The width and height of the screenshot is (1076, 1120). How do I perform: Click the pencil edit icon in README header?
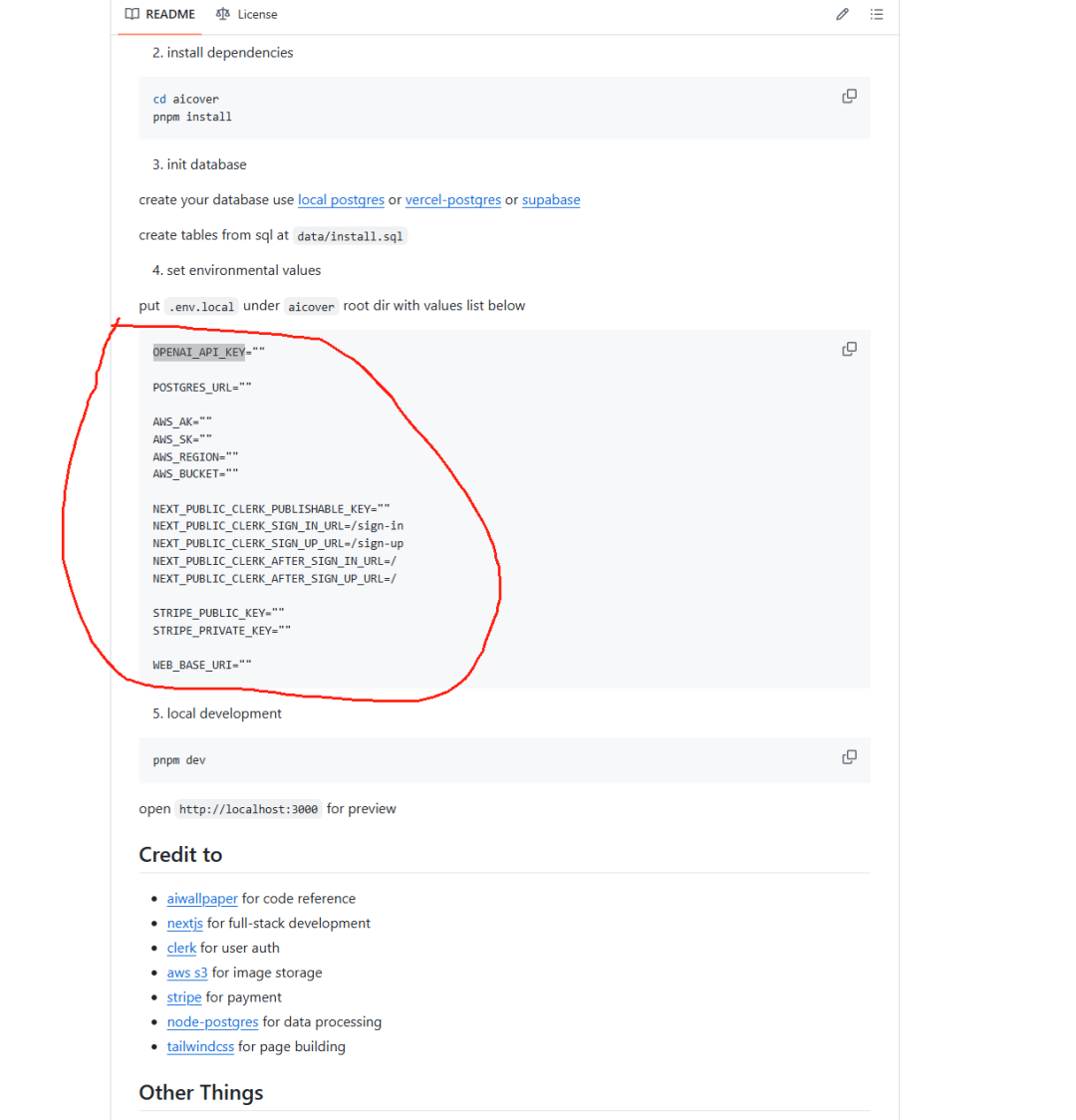(x=843, y=15)
